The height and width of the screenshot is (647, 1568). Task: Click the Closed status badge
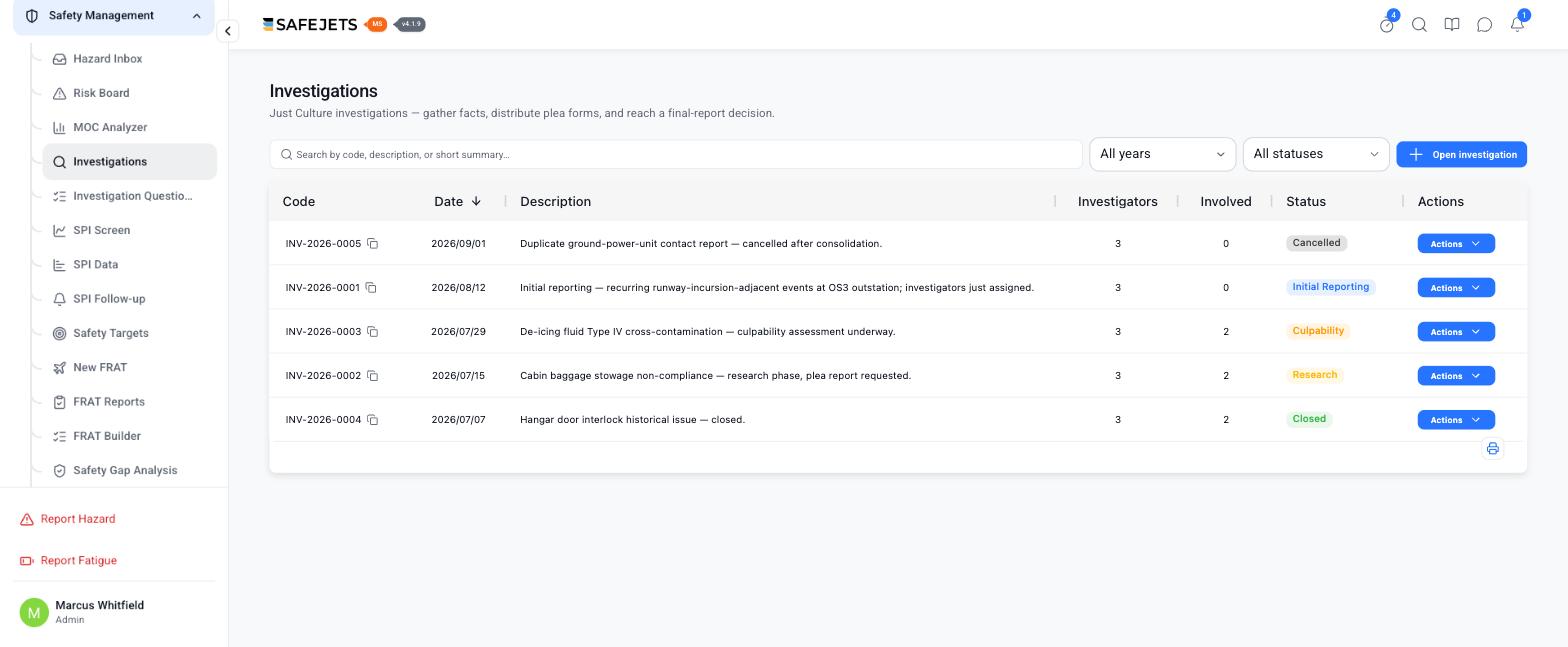tap(1308, 419)
